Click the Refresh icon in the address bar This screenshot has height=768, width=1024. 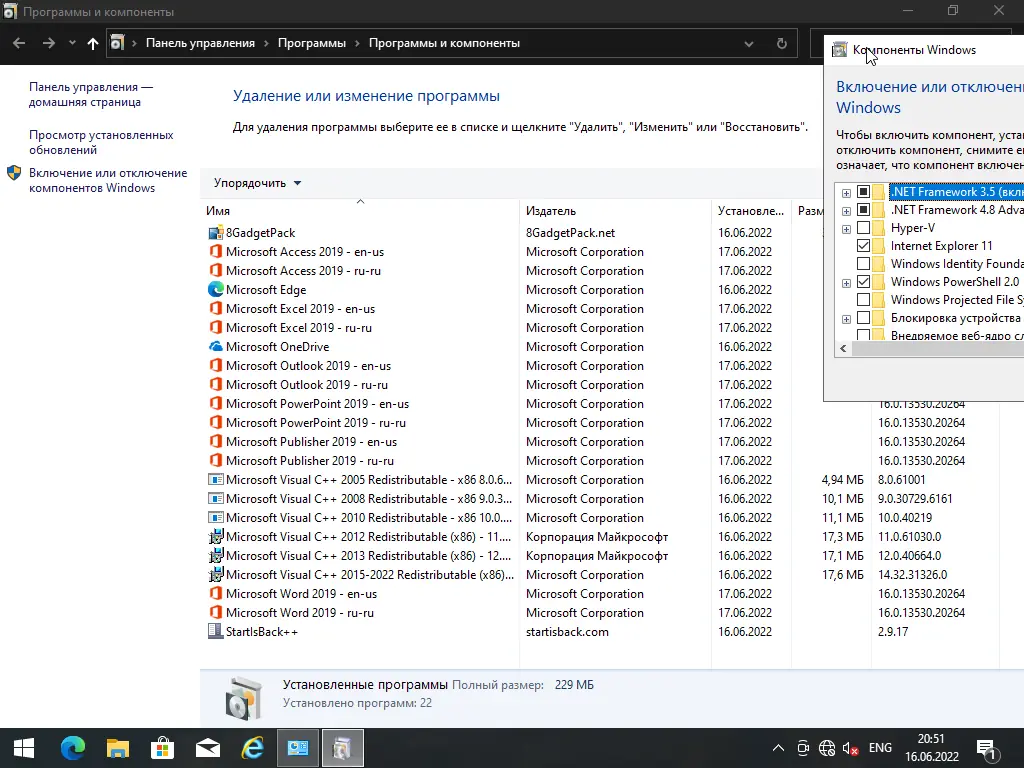click(x=781, y=43)
